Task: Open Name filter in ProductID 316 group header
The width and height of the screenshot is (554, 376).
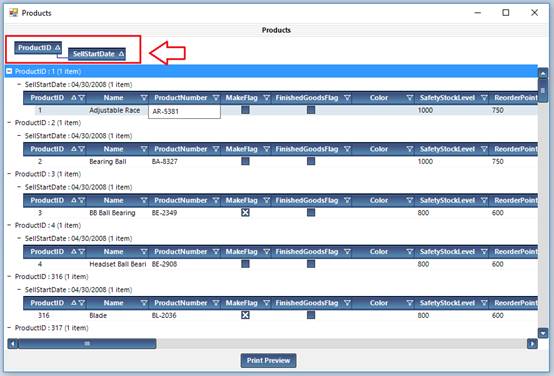Action: click(144, 303)
